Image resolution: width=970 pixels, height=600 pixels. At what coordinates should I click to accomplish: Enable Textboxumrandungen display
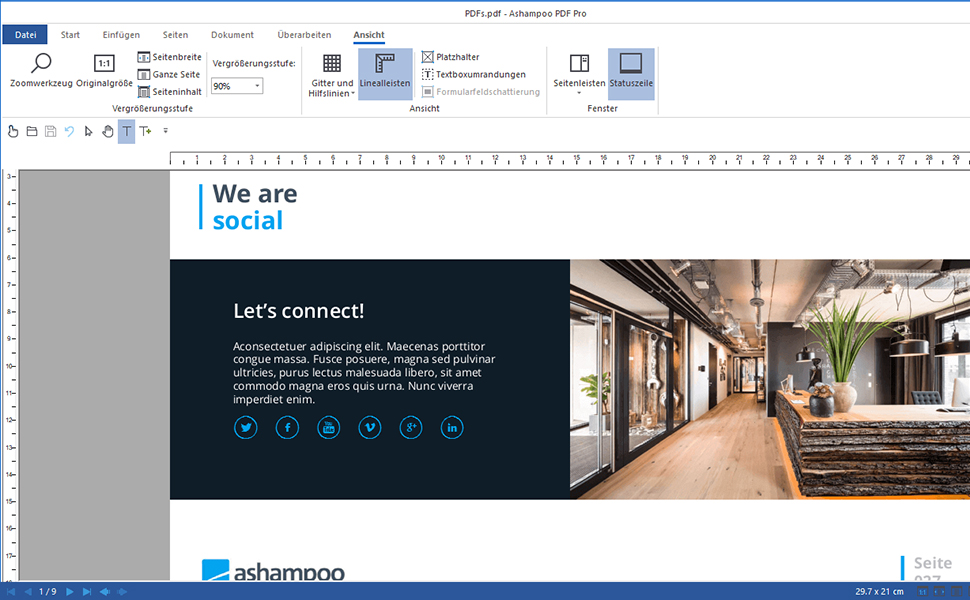click(478, 74)
